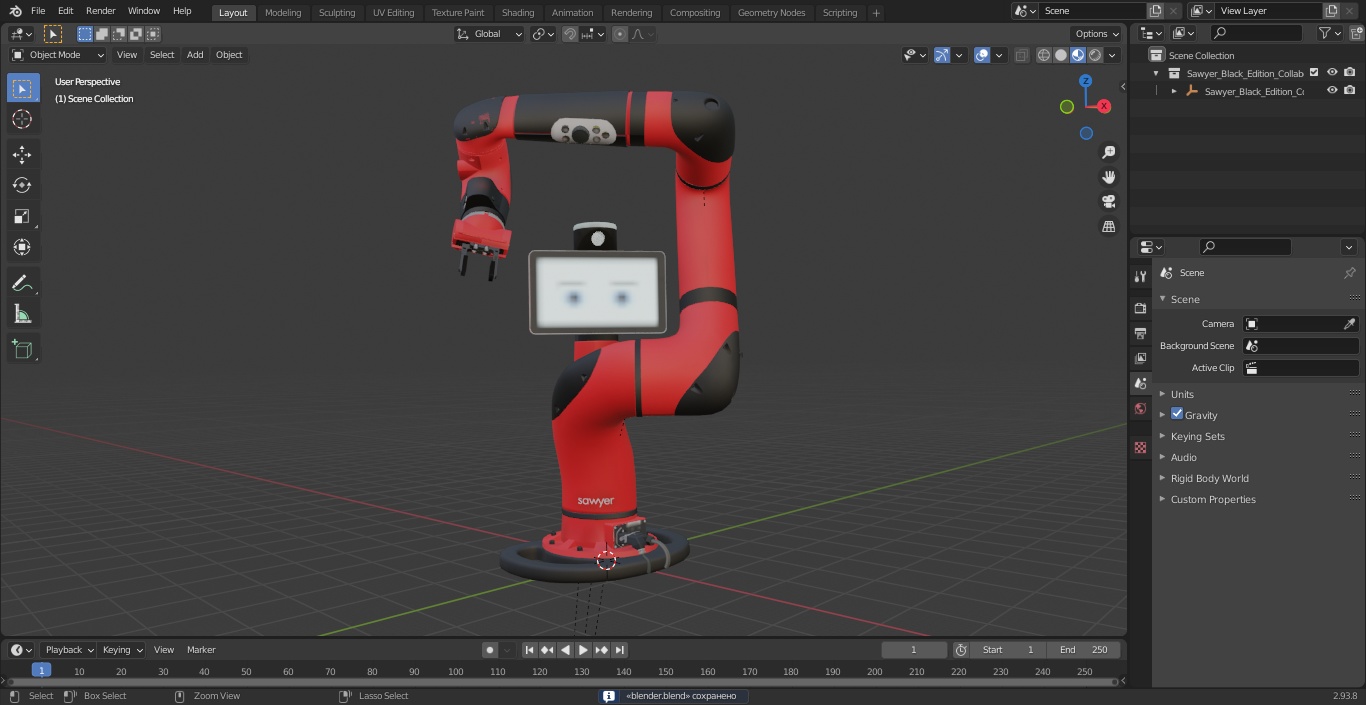Open the Texture properties tab
Viewport: 1366px width, 705px height.
(x=1140, y=448)
